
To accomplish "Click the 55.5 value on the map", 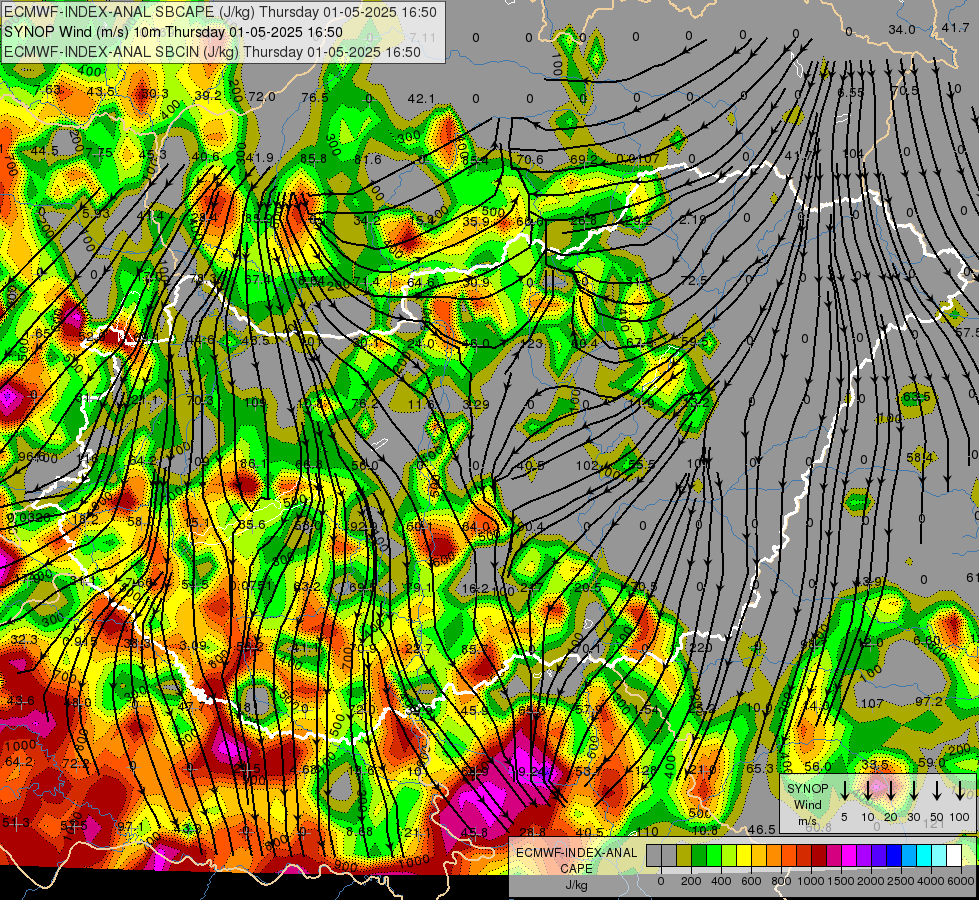I will pyautogui.click(x=642, y=465).
